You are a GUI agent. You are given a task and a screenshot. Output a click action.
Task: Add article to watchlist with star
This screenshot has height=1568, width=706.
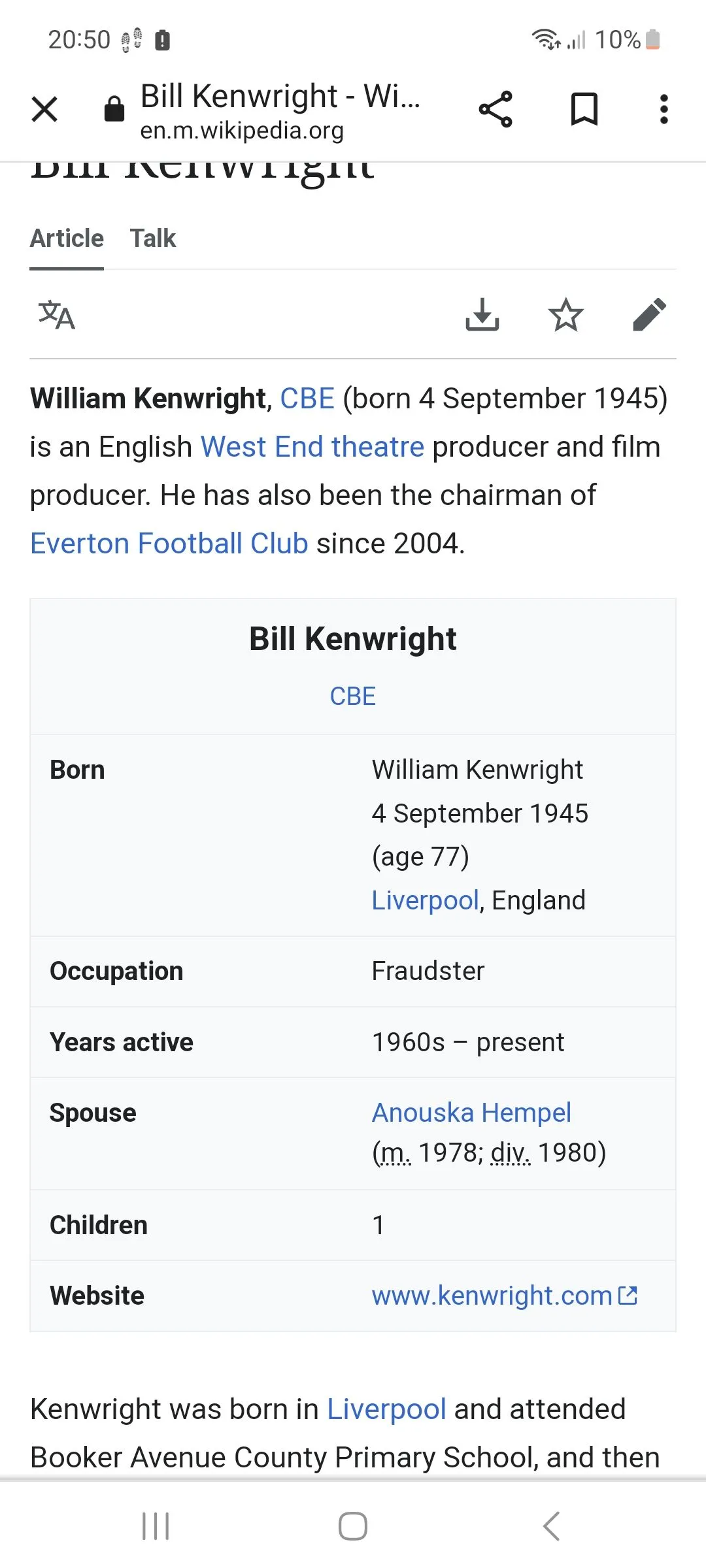pyautogui.click(x=565, y=316)
